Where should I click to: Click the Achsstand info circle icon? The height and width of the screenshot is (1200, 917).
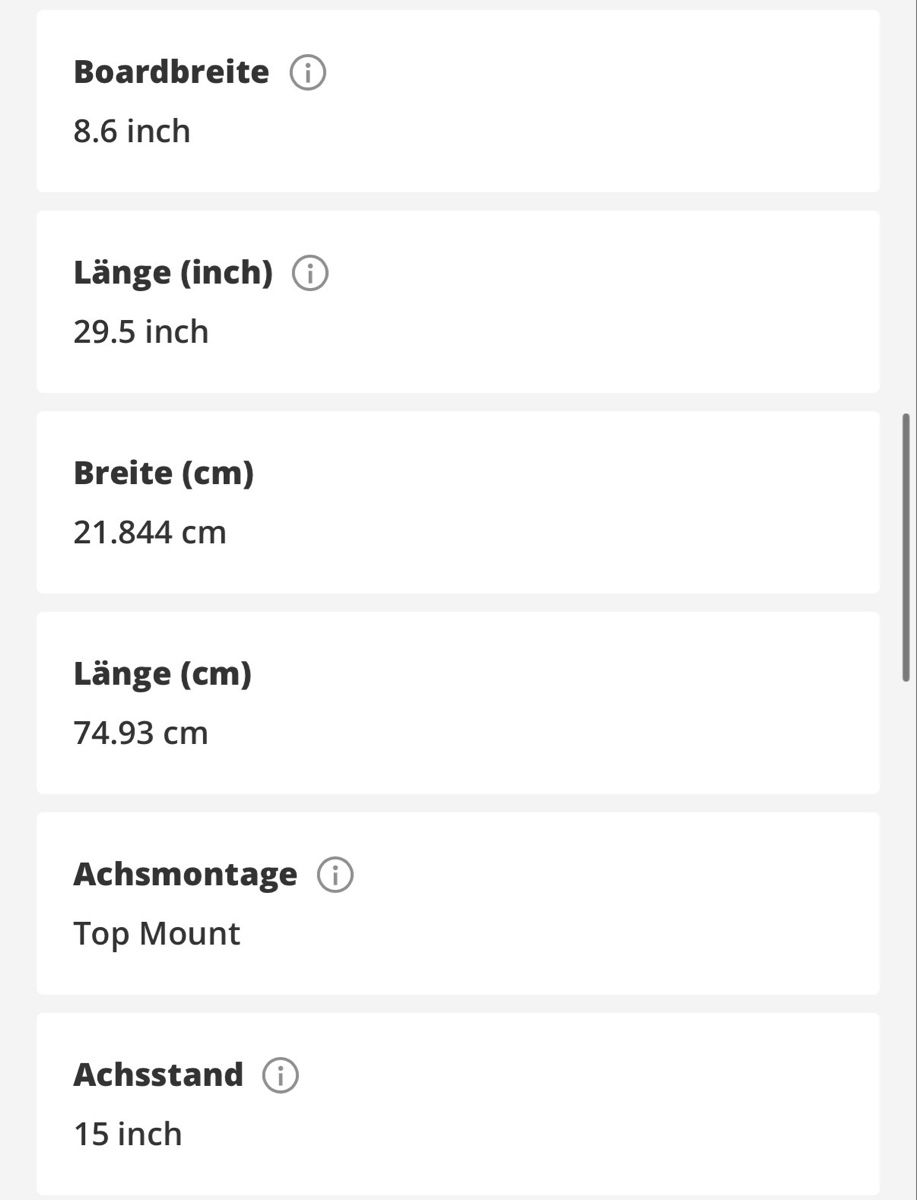point(281,1076)
